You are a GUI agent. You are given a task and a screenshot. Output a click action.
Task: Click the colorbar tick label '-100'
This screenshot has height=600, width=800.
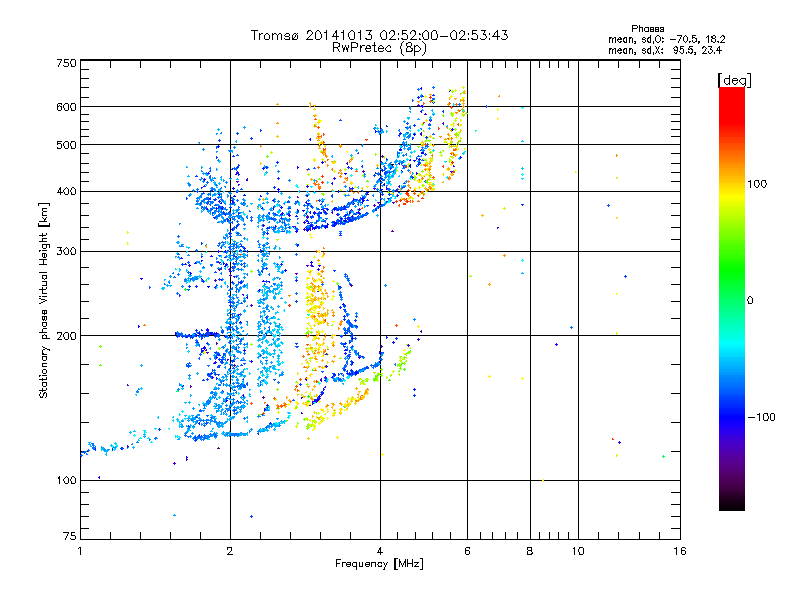pyautogui.click(x=761, y=417)
